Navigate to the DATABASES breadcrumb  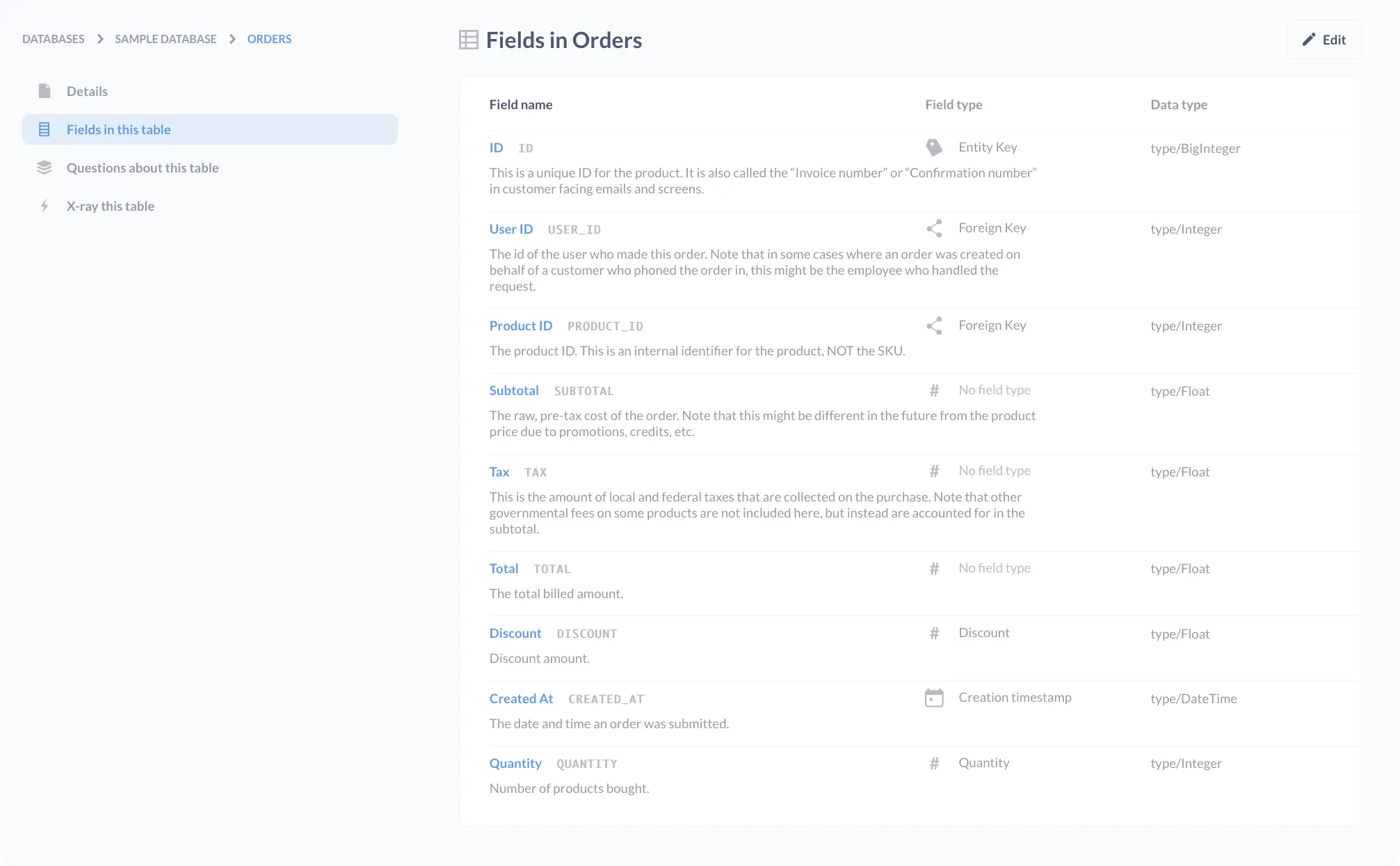pyautogui.click(x=52, y=38)
